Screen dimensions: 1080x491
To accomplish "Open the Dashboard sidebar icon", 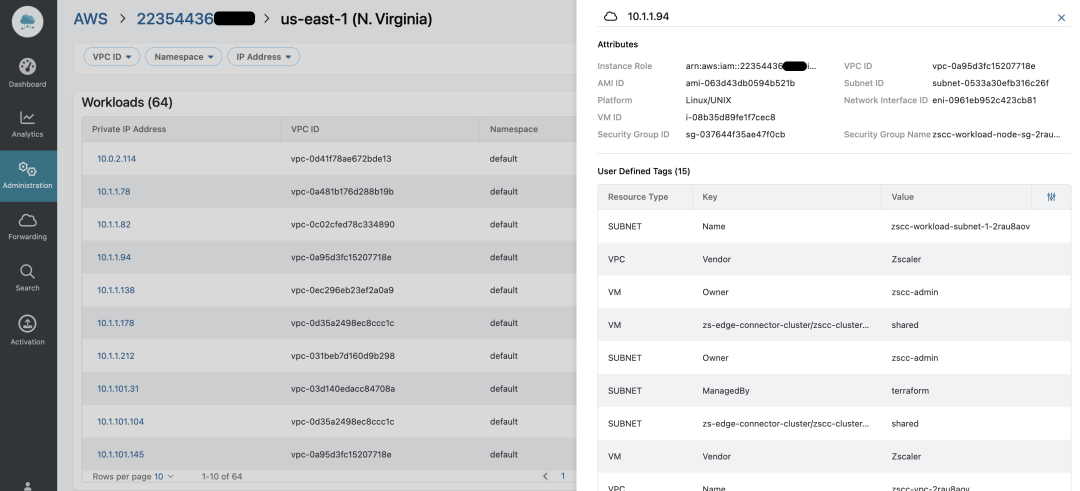I will pos(28,67).
